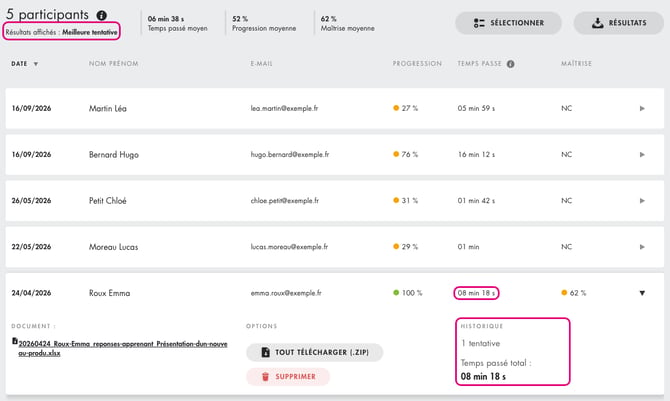Viewport: 670px width, 401px height.
Task: Click the download icon in Résultats
Action: pyautogui.click(x=598, y=23)
